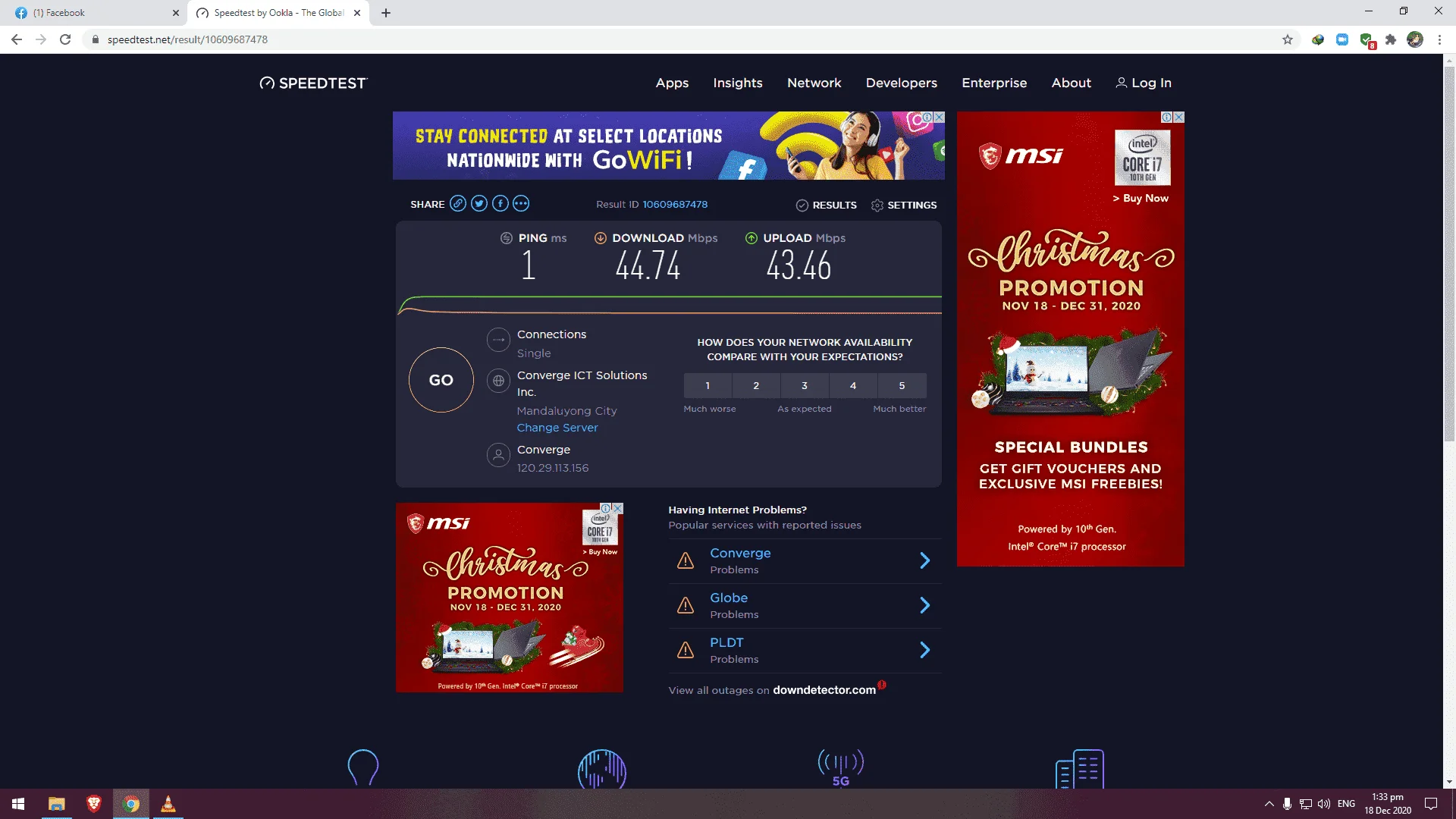Open File Explorer from the taskbar
Screen dimensions: 1456x819
[57, 804]
